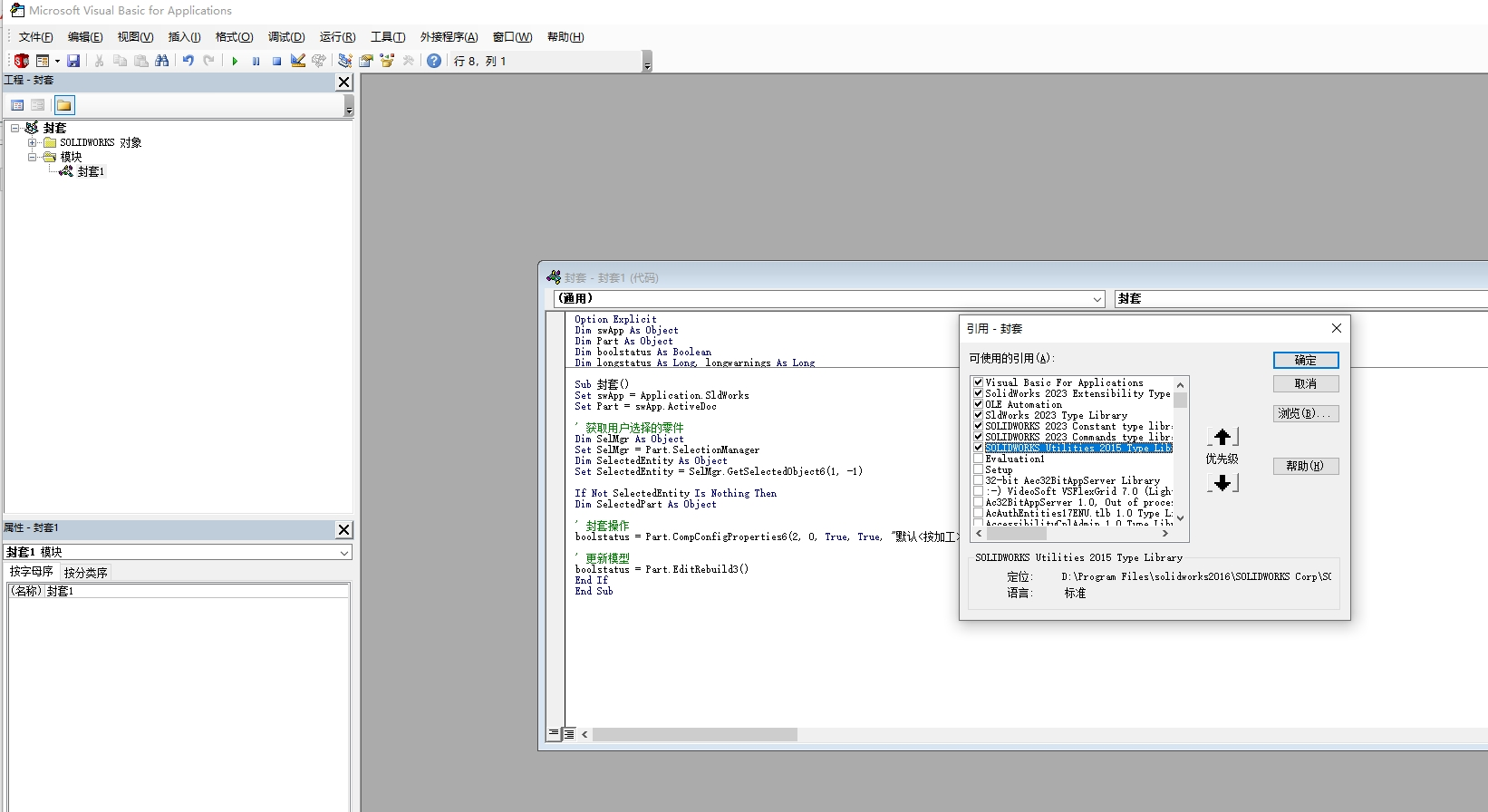Click the Redo arrow icon

point(209,61)
